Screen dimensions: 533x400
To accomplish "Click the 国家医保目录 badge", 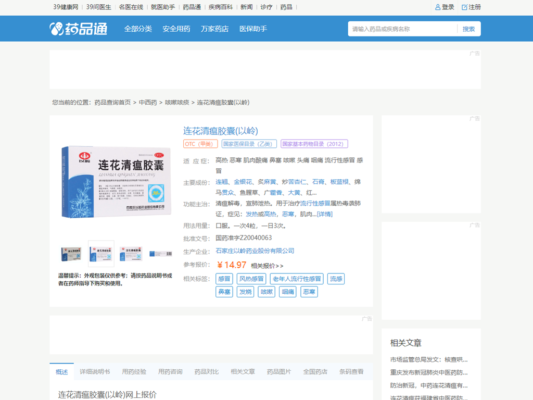I will (249, 144).
